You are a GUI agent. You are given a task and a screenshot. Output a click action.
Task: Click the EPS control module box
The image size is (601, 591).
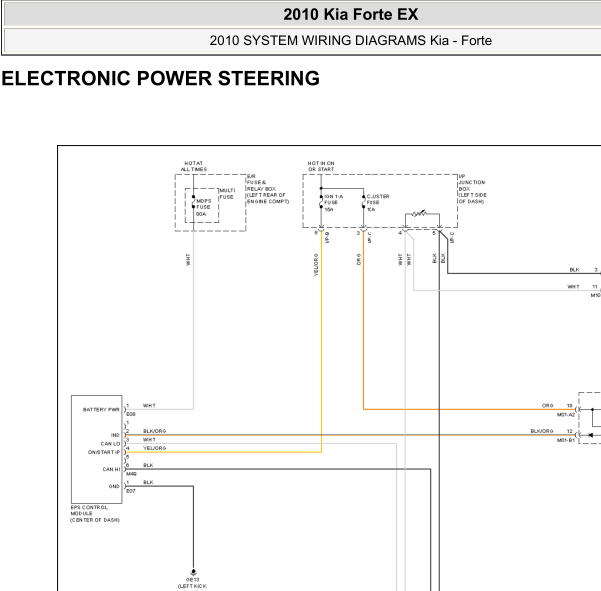97,449
